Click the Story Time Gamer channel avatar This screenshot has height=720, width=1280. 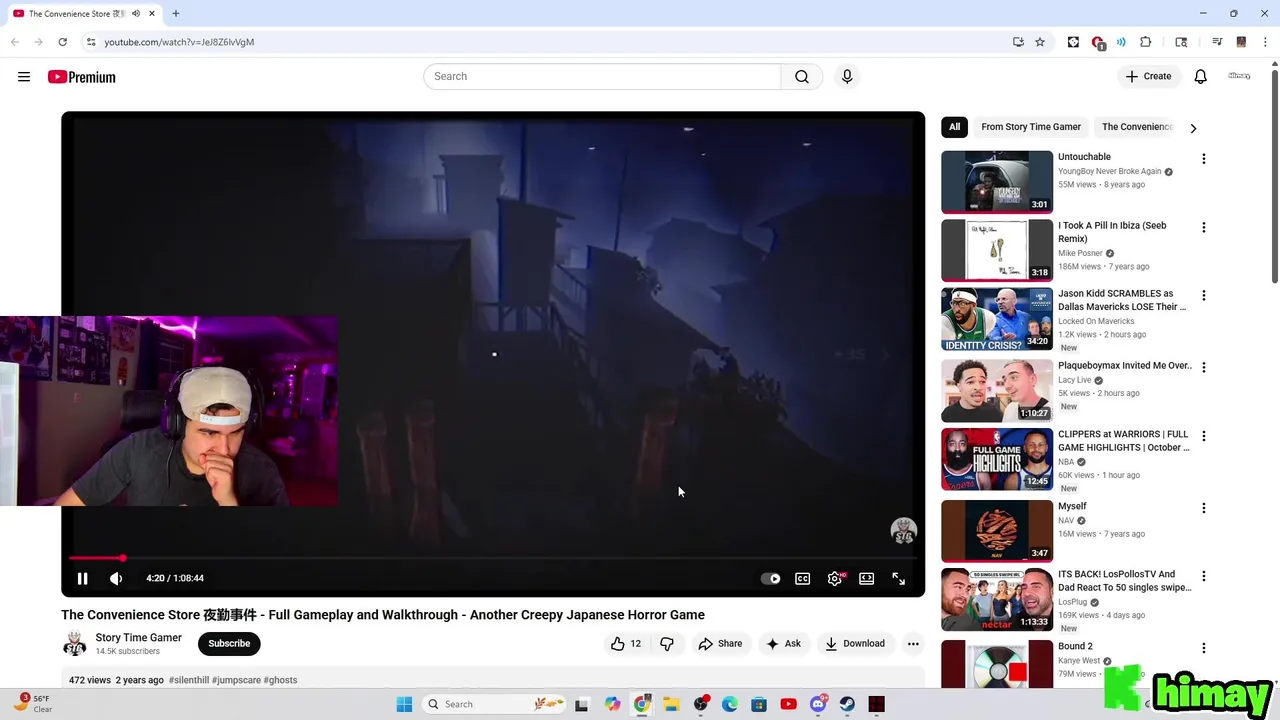pos(75,644)
